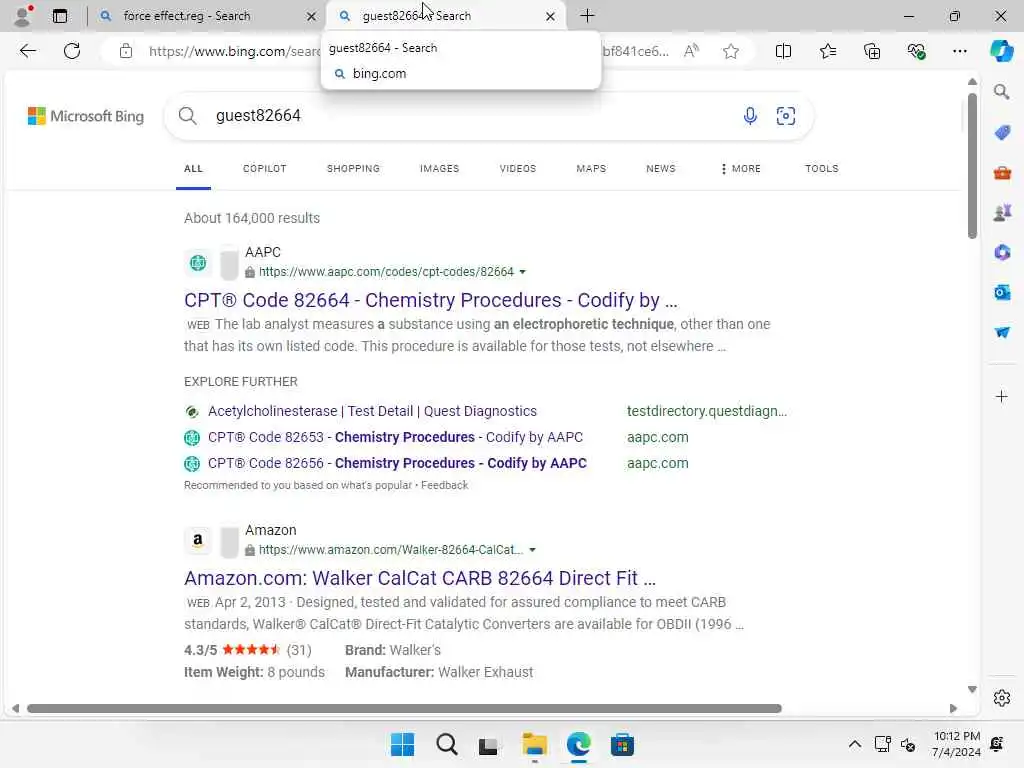Open the Collections icon

click(872, 51)
